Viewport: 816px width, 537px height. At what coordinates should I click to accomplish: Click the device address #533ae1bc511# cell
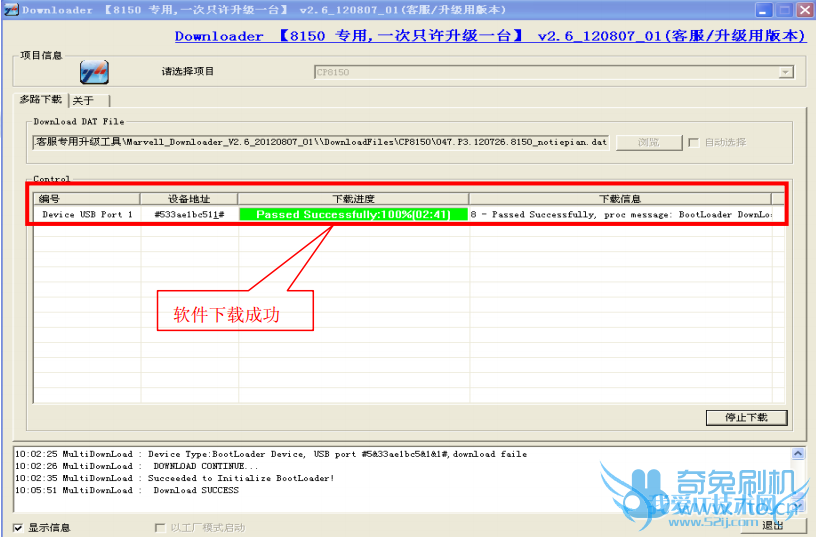[189, 214]
